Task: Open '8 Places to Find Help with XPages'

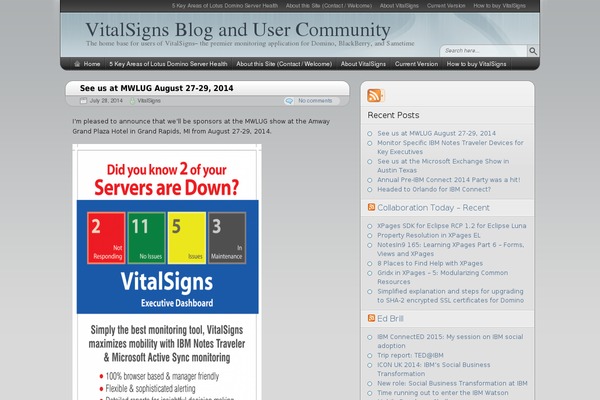Action: [430, 263]
